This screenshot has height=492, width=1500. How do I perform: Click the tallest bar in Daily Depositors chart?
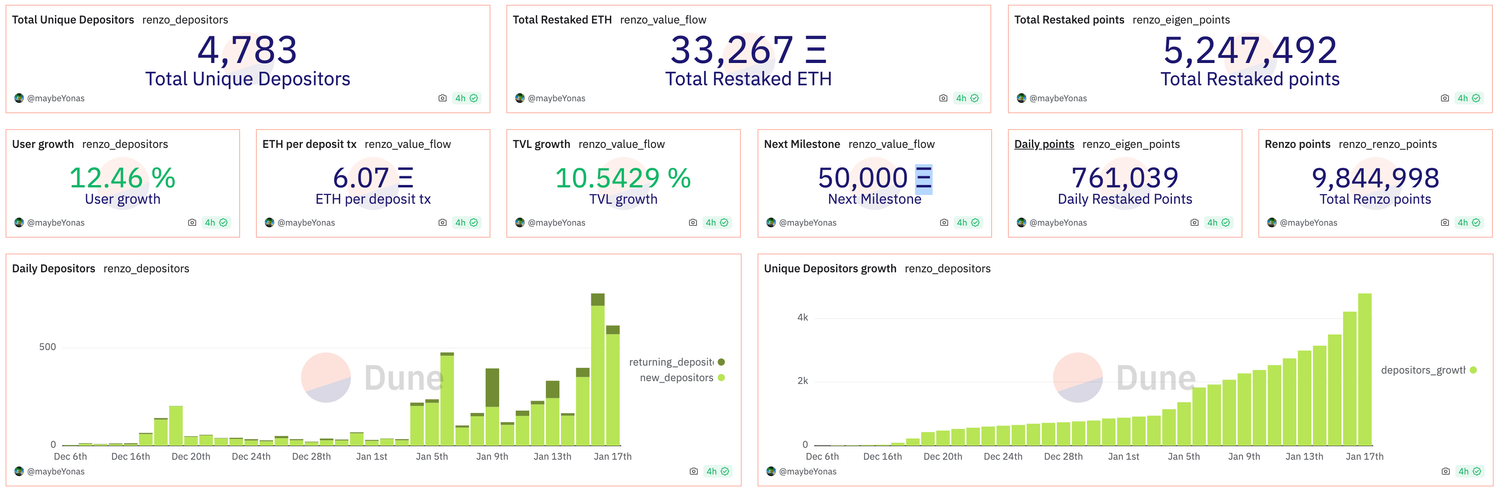[x=598, y=370]
